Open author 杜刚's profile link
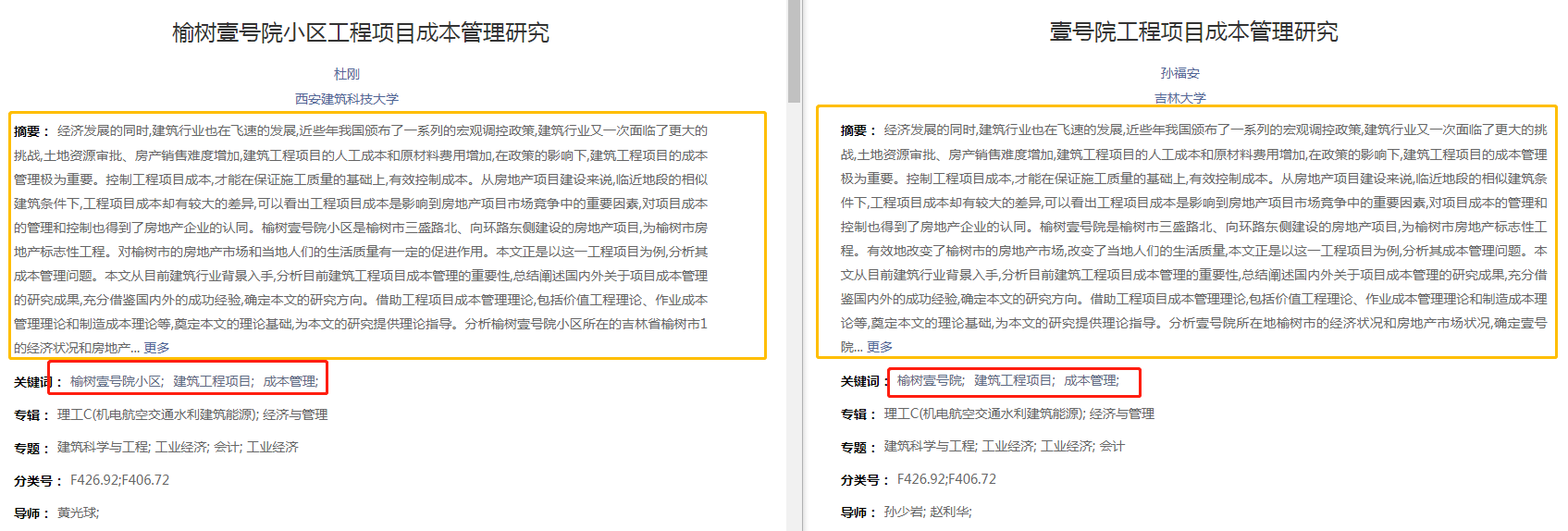The height and width of the screenshot is (531, 1568). coord(346,74)
